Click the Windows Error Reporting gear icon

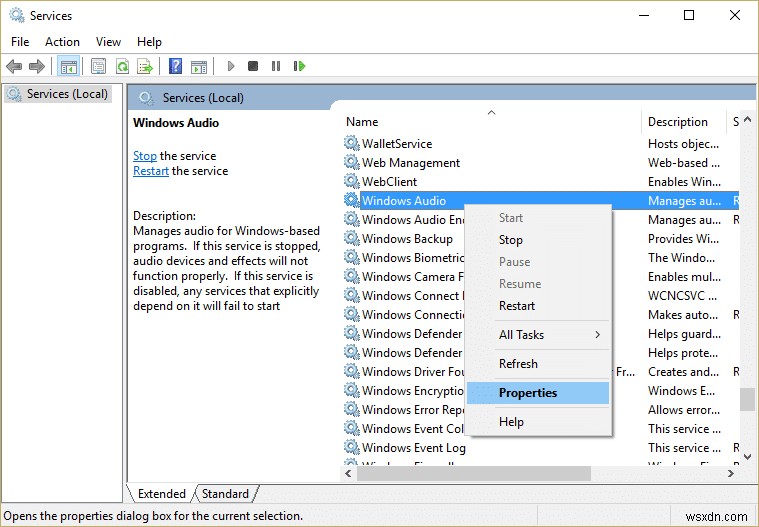tap(351, 409)
